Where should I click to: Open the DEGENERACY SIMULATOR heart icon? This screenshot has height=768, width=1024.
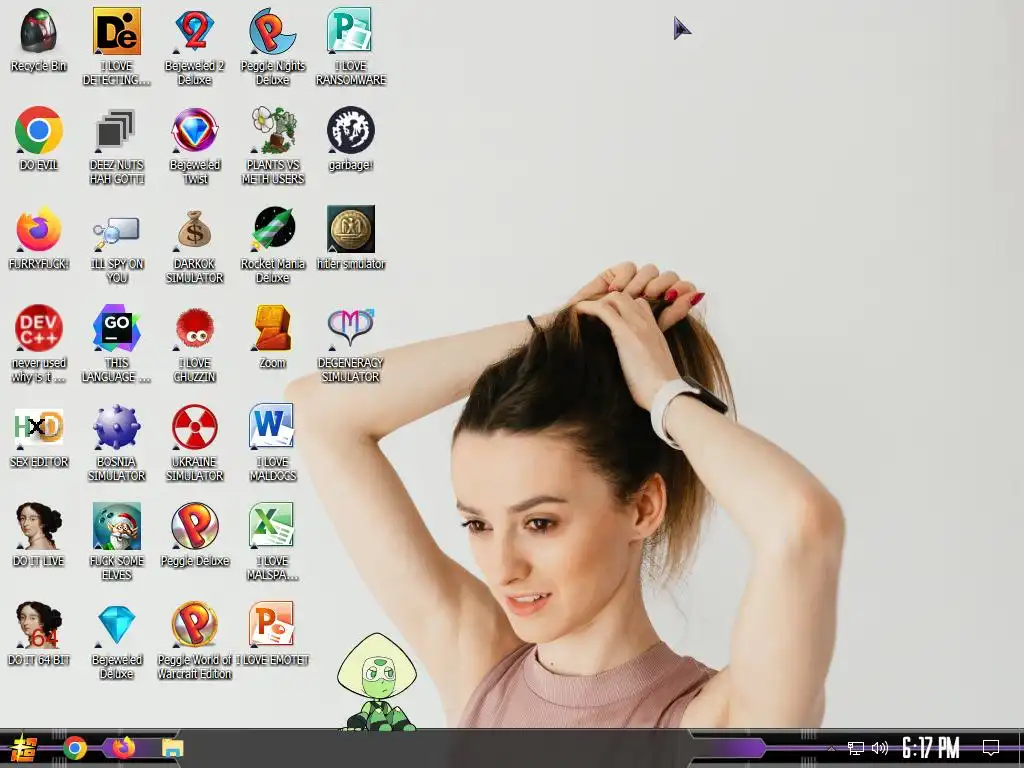point(351,327)
